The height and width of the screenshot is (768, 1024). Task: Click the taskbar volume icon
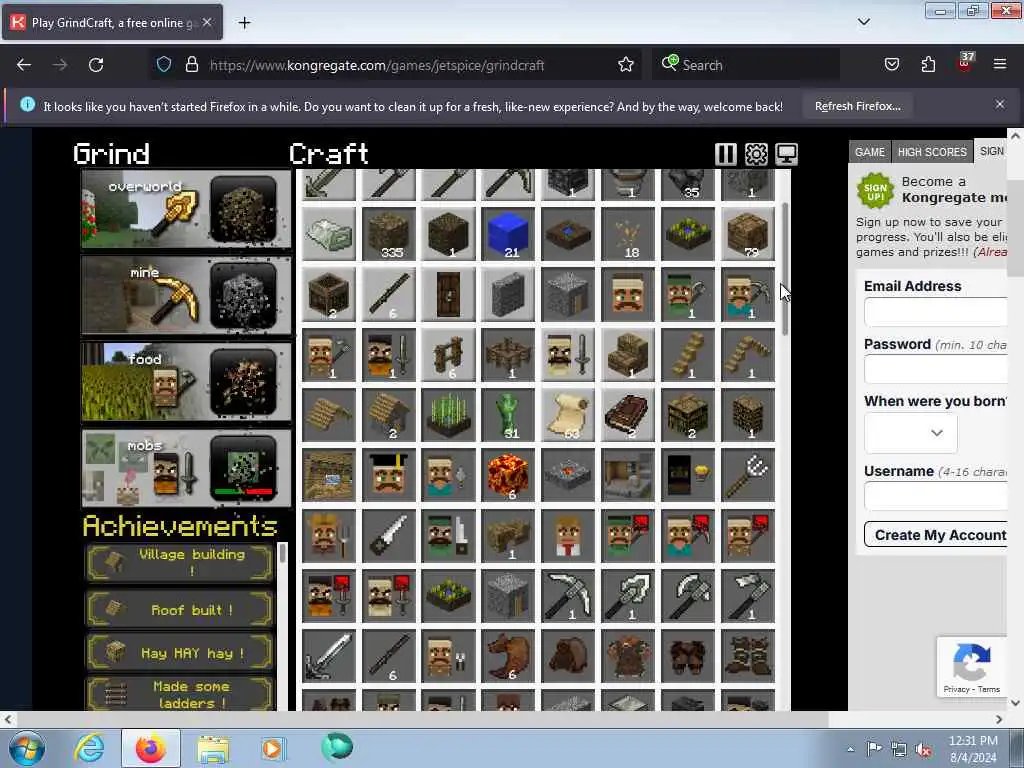pos(923,750)
